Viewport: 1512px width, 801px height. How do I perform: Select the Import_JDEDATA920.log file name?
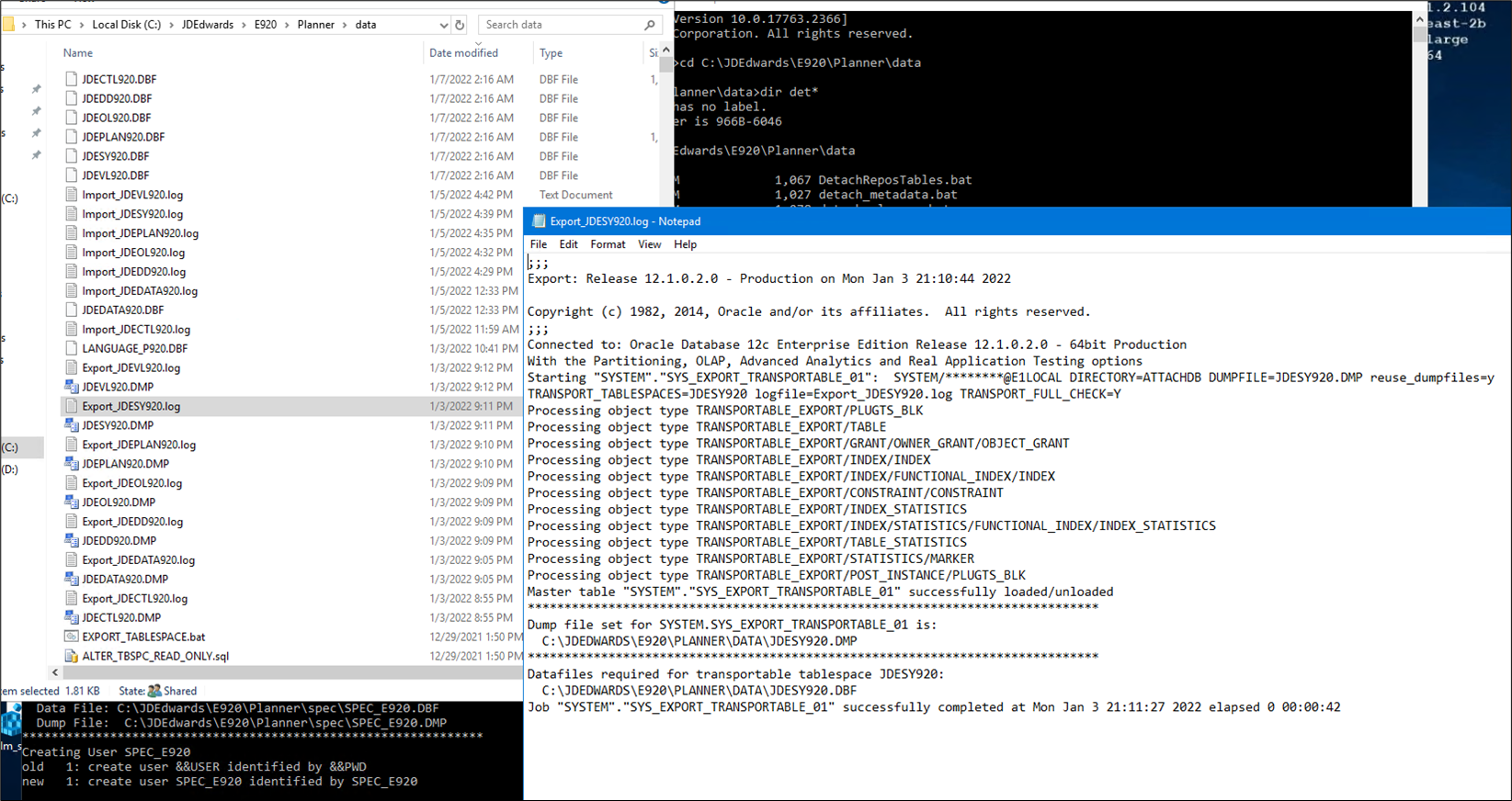click(140, 291)
